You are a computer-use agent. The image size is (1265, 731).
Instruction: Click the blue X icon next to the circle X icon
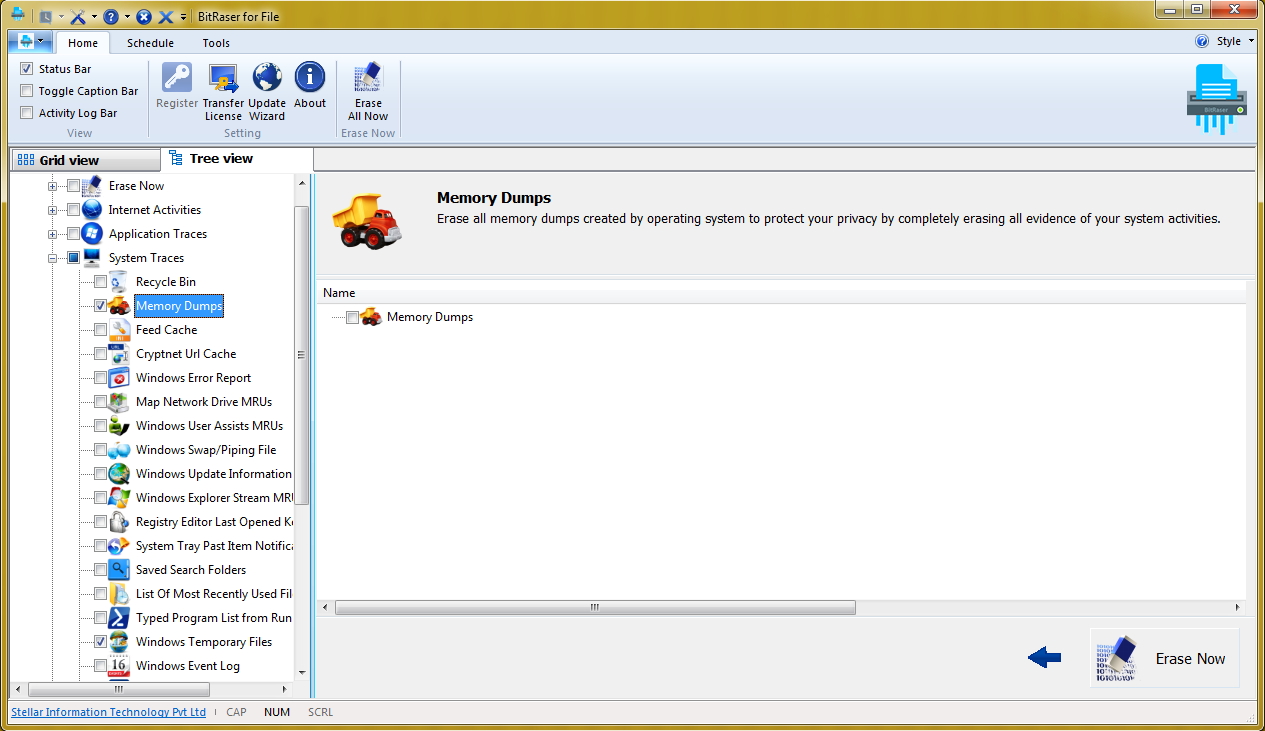166,17
